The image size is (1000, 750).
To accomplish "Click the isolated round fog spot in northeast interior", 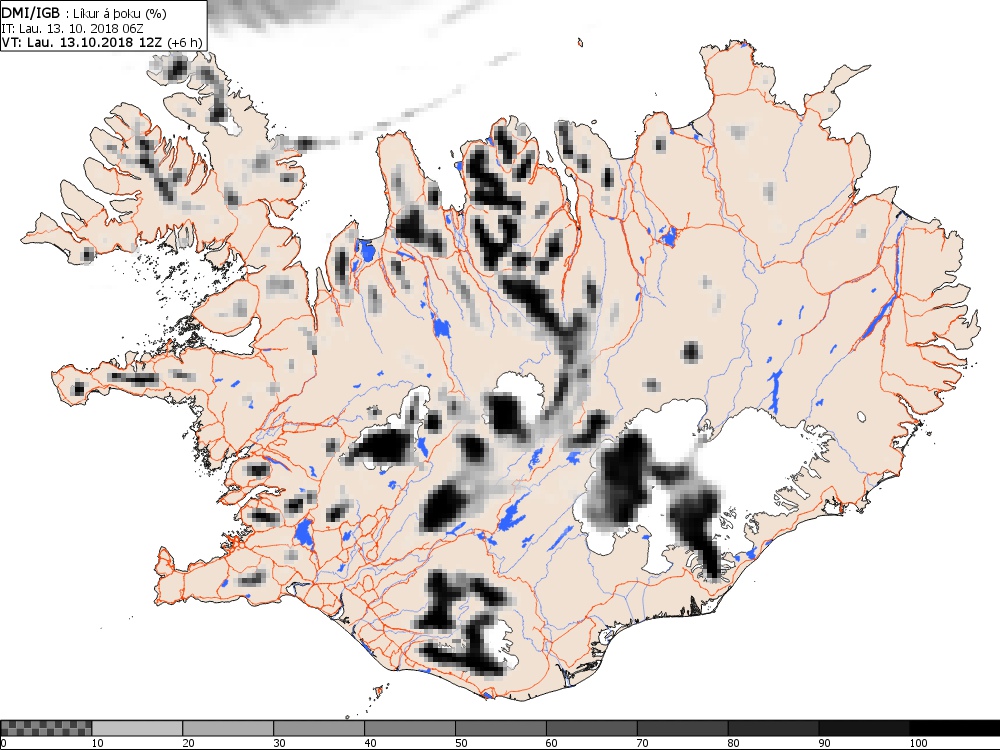I will point(691,351).
